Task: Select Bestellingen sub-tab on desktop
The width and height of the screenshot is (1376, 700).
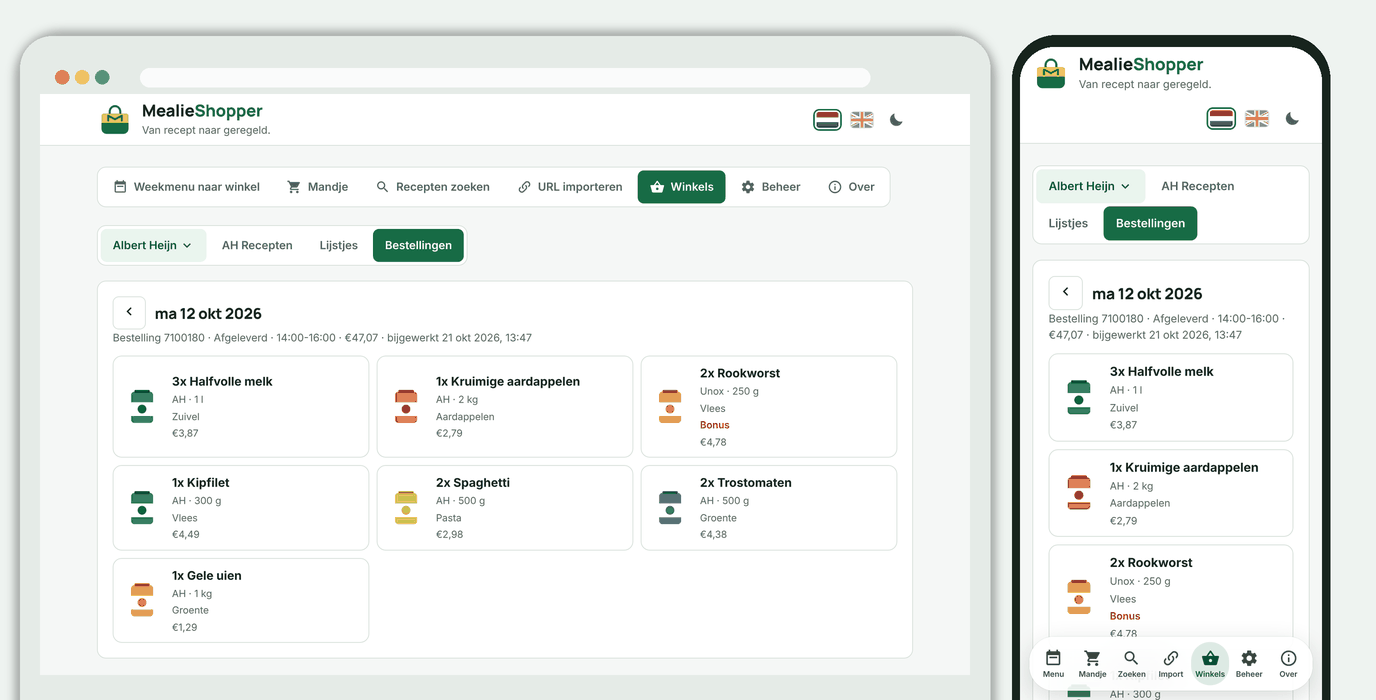Action: click(x=418, y=245)
